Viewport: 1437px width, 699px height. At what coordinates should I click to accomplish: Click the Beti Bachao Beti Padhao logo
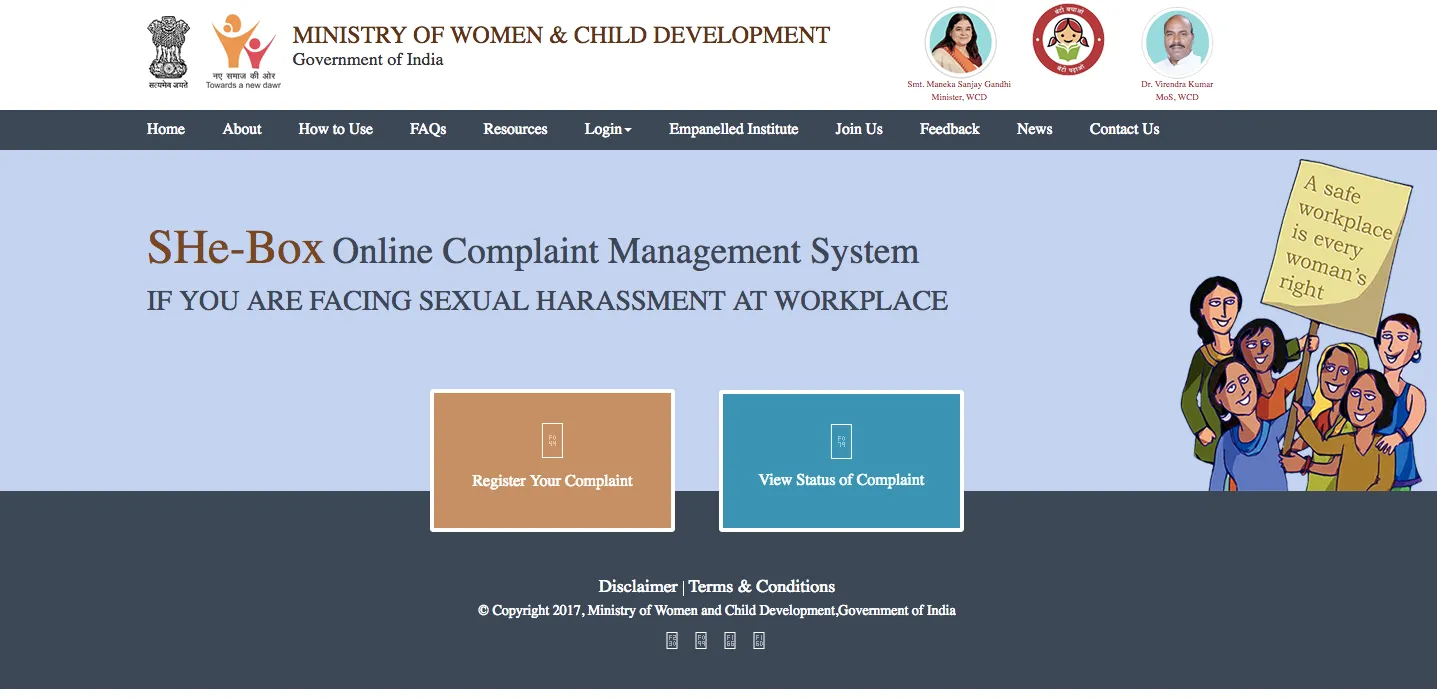coord(1068,40)
